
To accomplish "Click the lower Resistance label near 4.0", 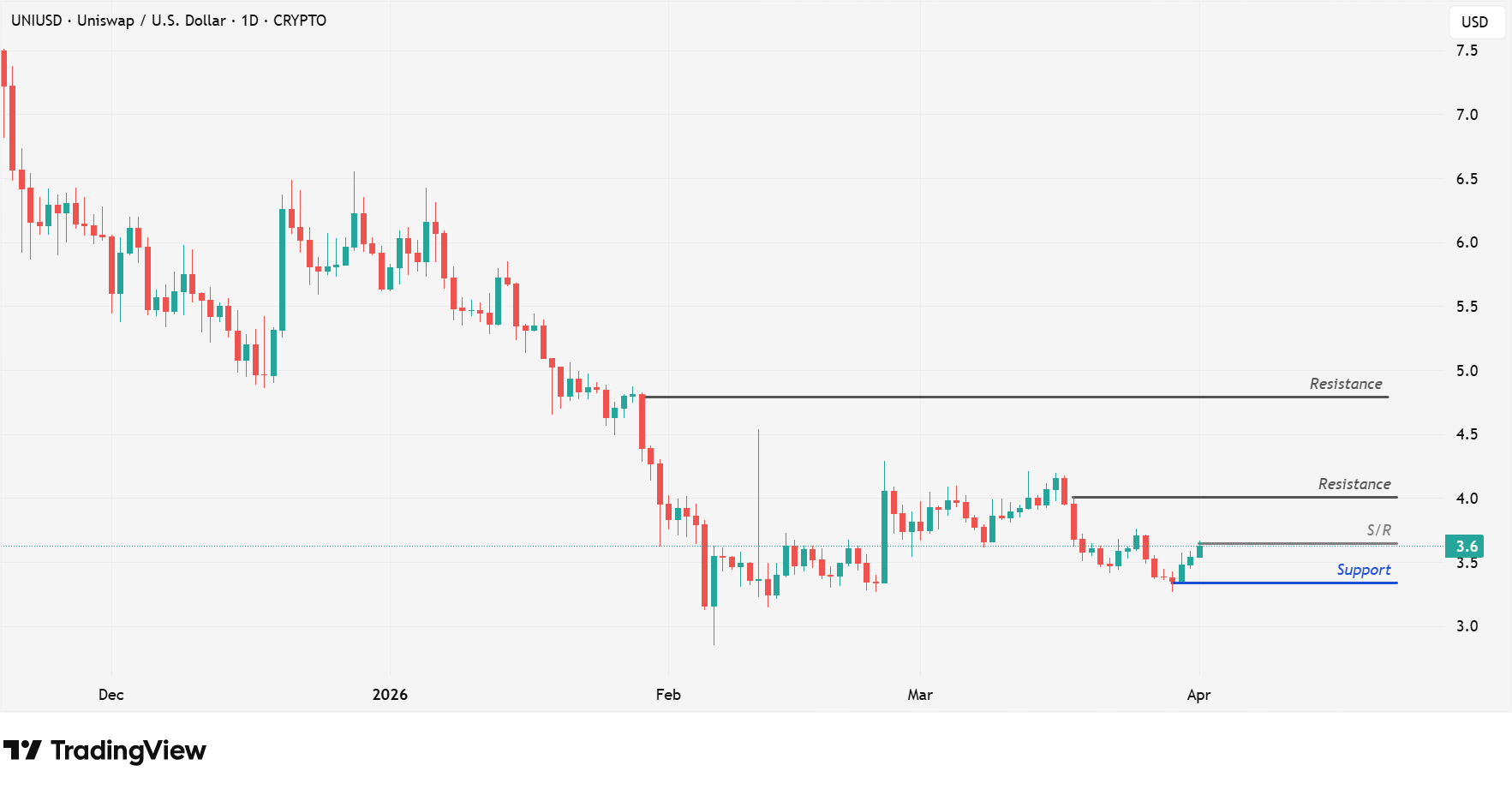I will pos(1354,485).
